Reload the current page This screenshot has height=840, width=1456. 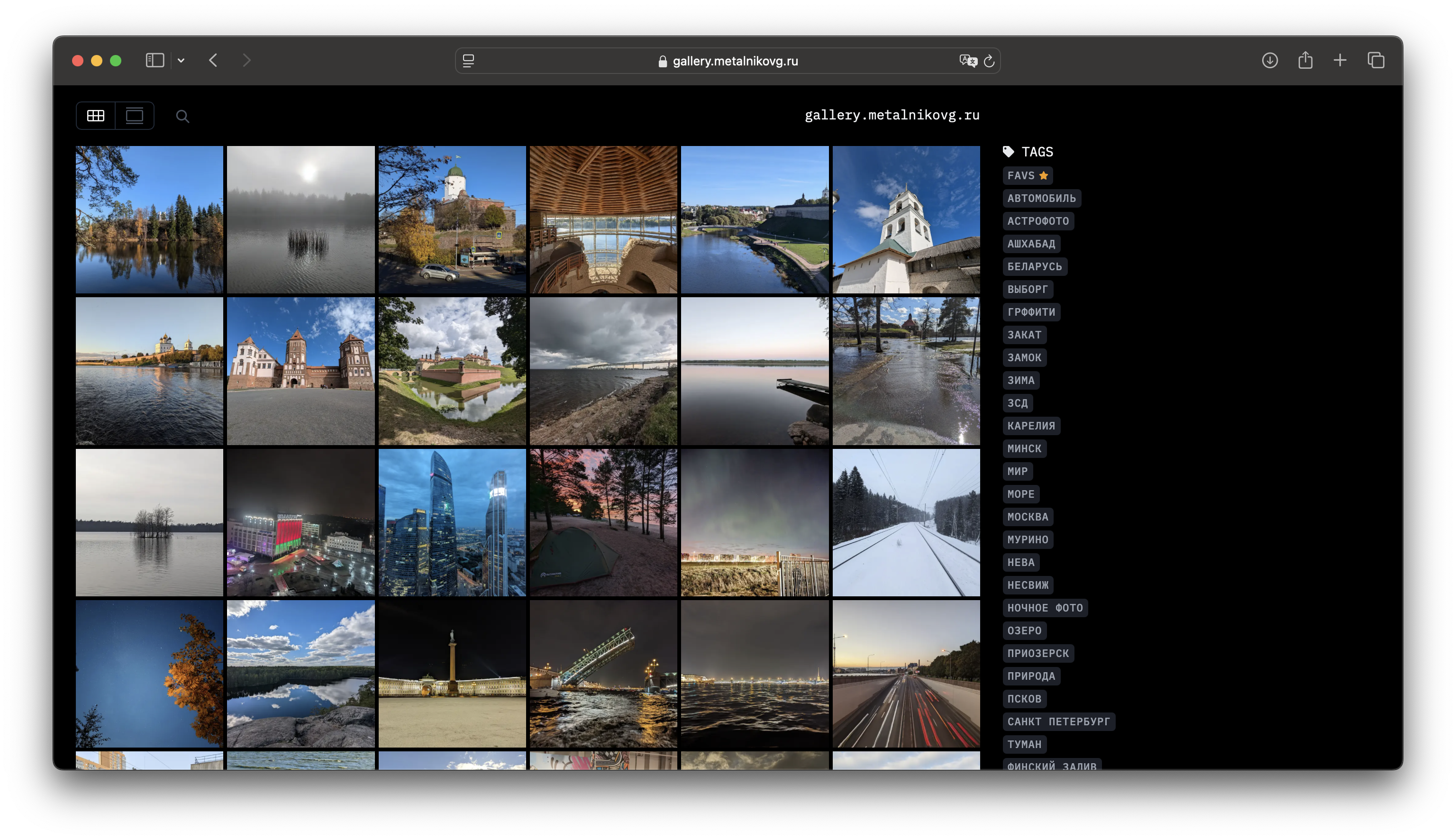[989, 61]
